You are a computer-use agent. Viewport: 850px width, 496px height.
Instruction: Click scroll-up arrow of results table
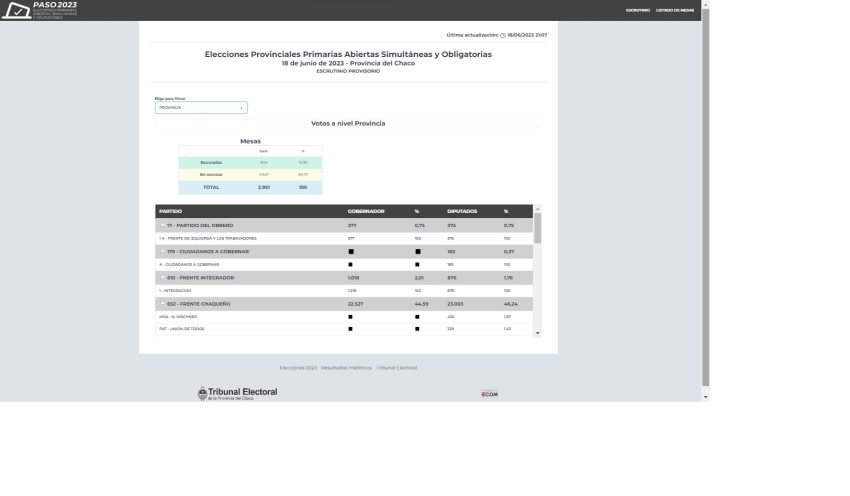pyautogui.click(x=538, y=210)
